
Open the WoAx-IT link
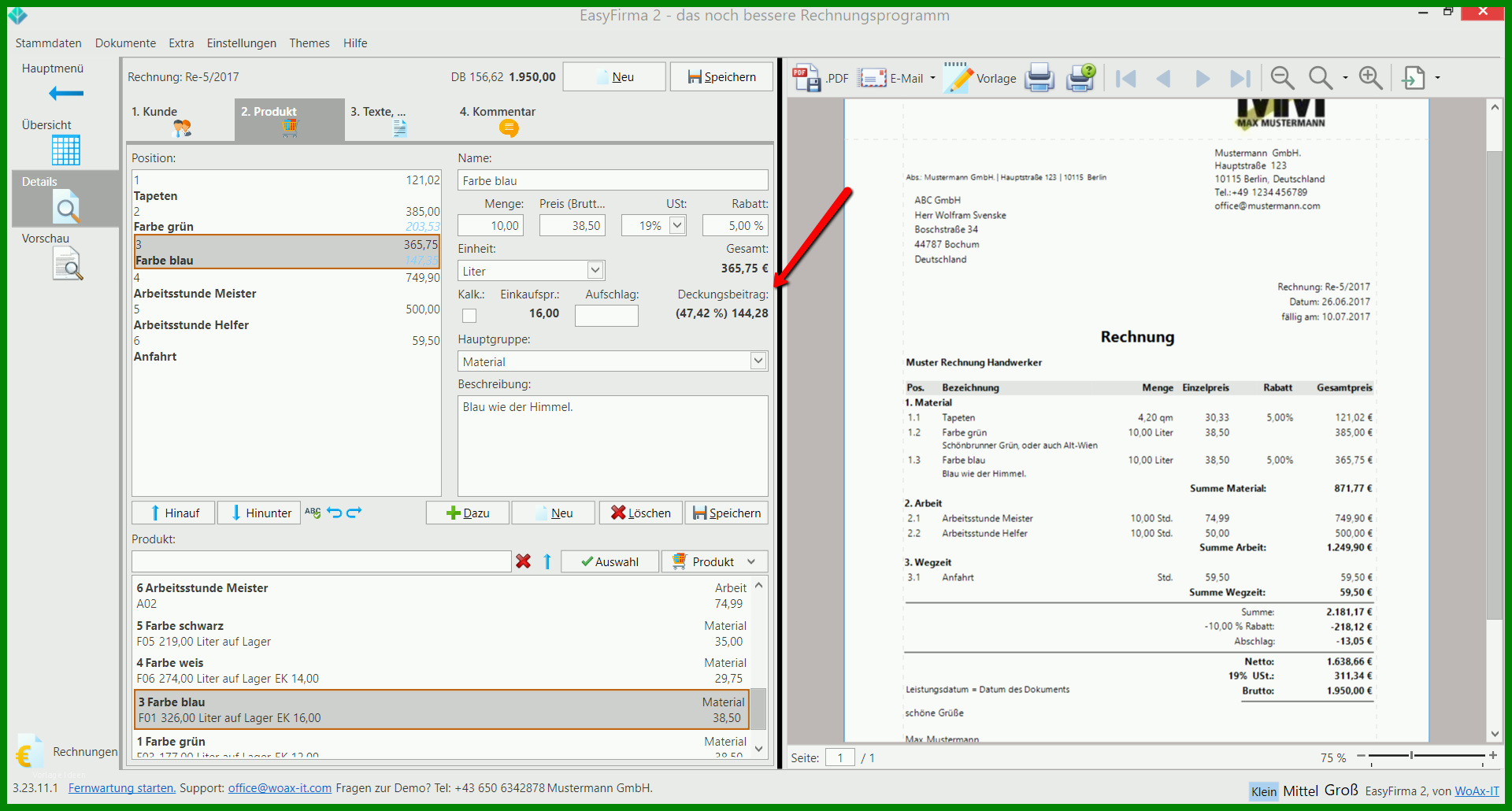tap(1477, 791)
